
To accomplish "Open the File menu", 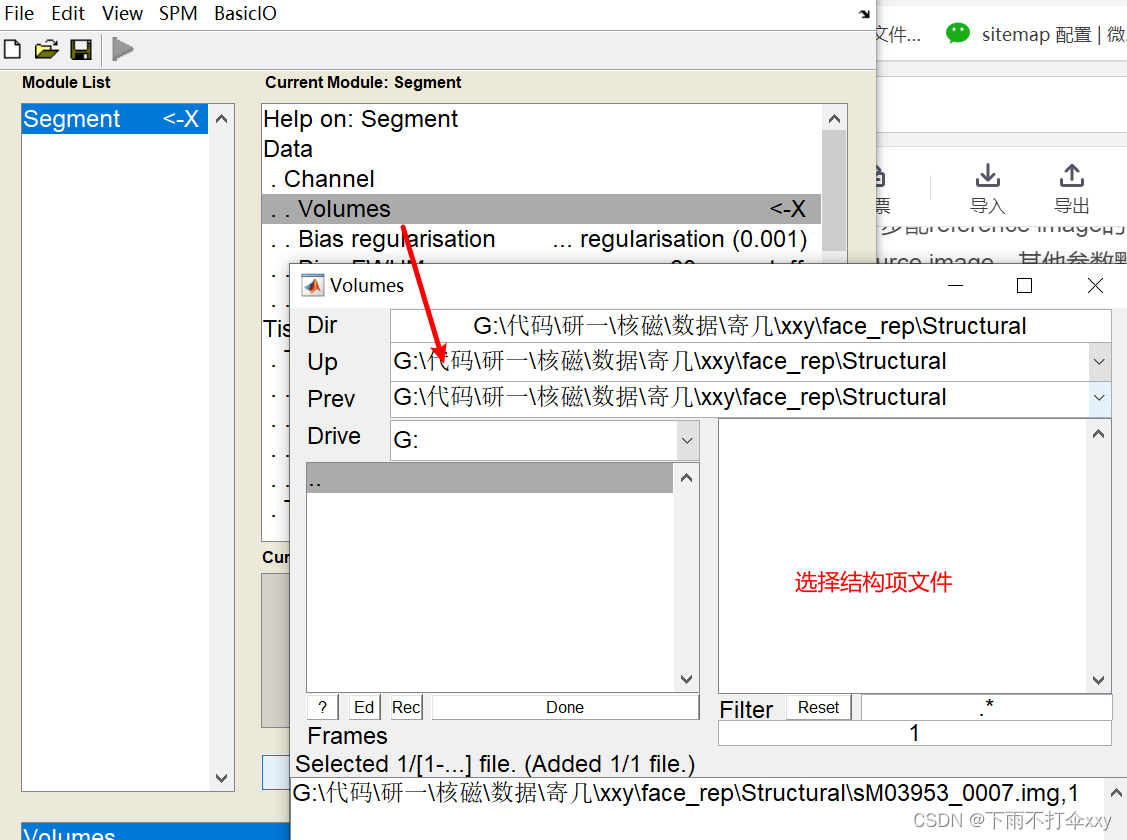I will click(x=19, y=14).
